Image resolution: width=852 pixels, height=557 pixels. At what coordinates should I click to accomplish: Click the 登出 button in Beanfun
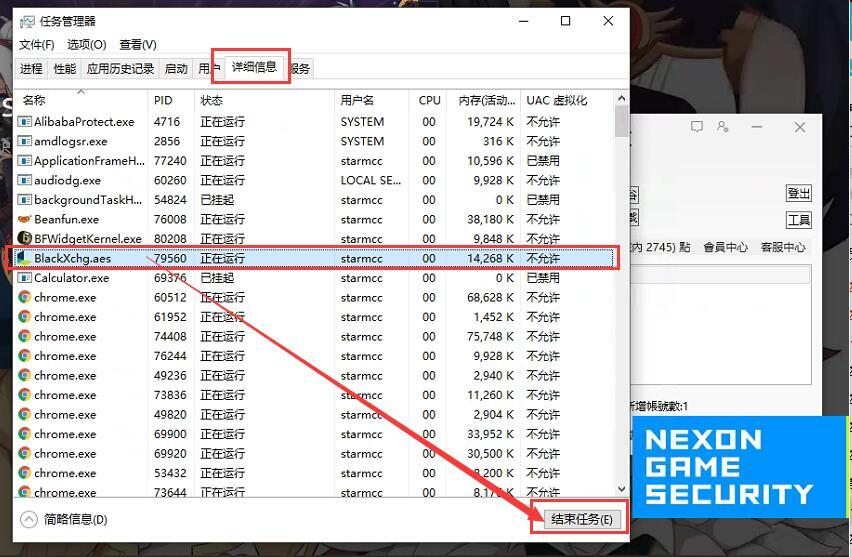pos(798,193)
